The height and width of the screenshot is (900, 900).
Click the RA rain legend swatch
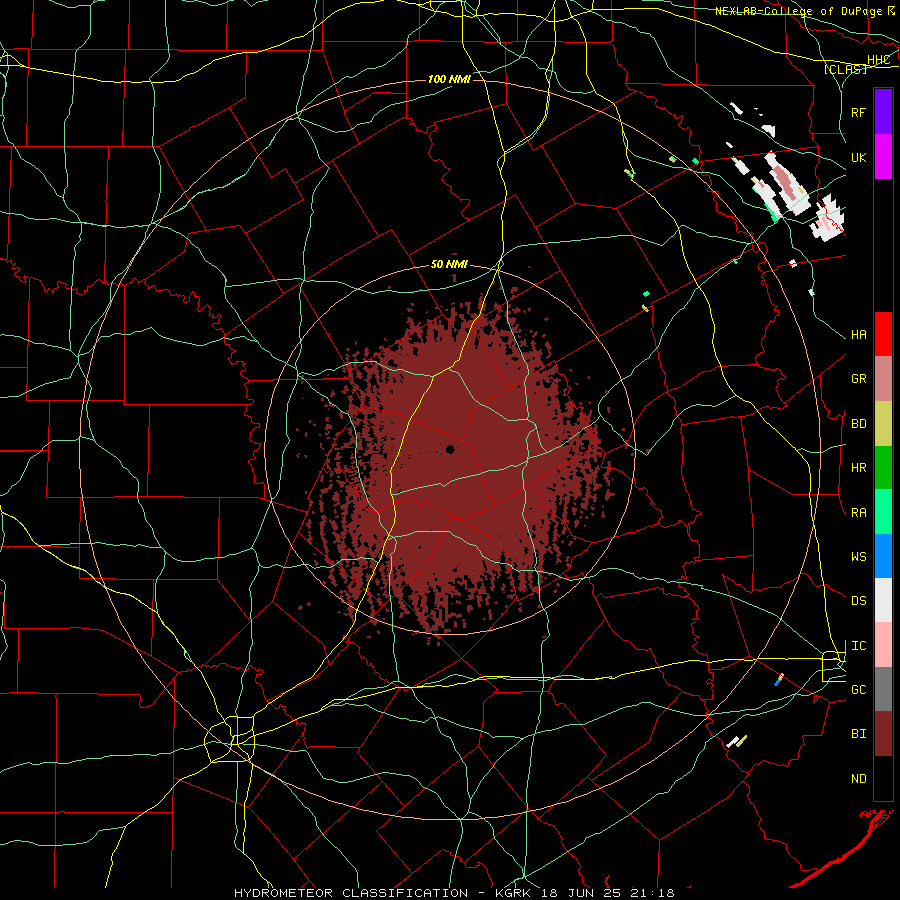pos(883,512)
